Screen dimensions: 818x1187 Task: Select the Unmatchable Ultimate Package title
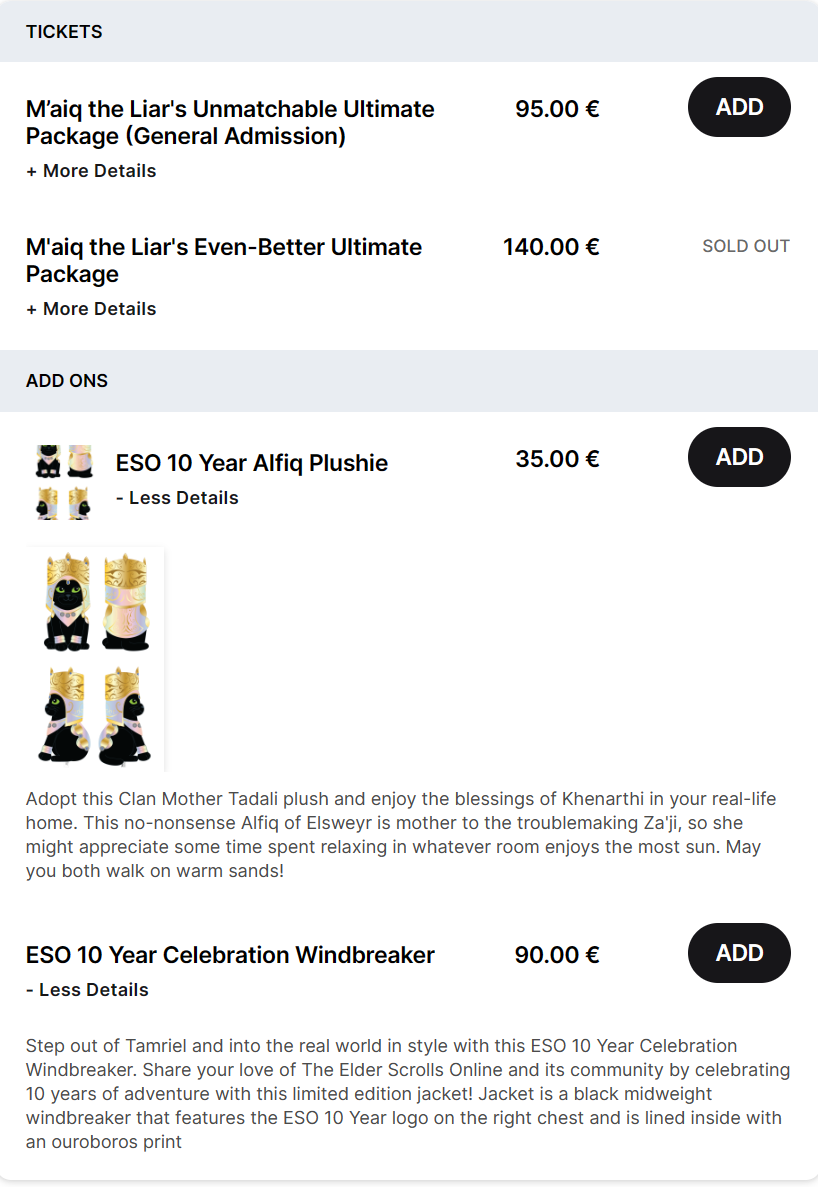point(230,122)
